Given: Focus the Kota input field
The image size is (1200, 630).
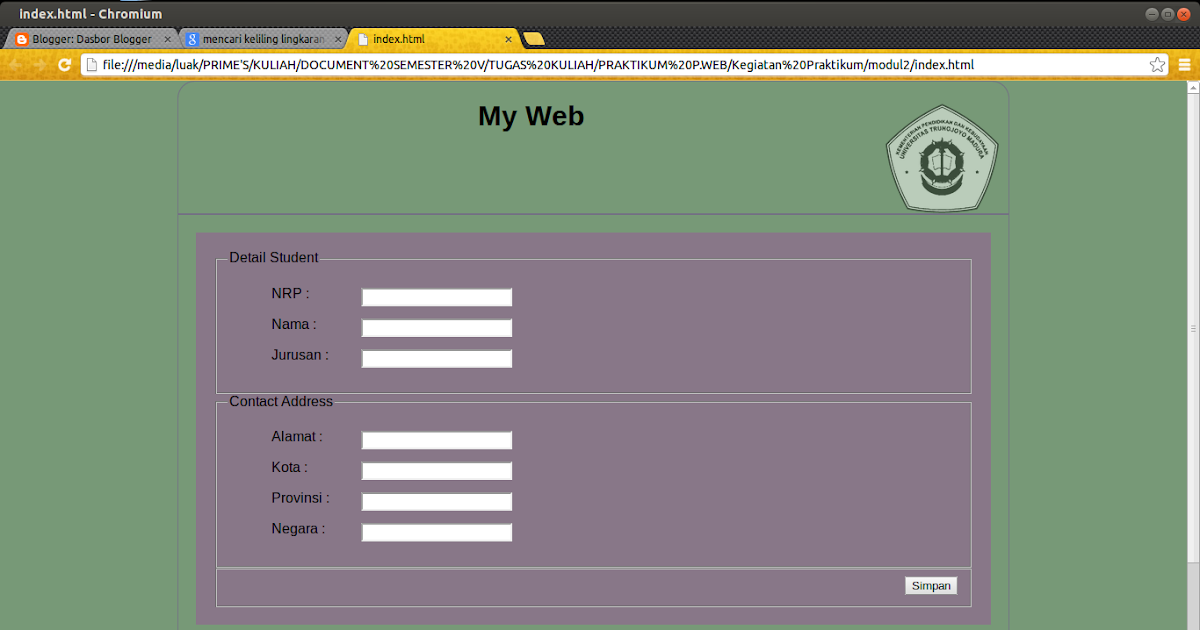Looking at the screenshot, I should click(x=437, y=471).
